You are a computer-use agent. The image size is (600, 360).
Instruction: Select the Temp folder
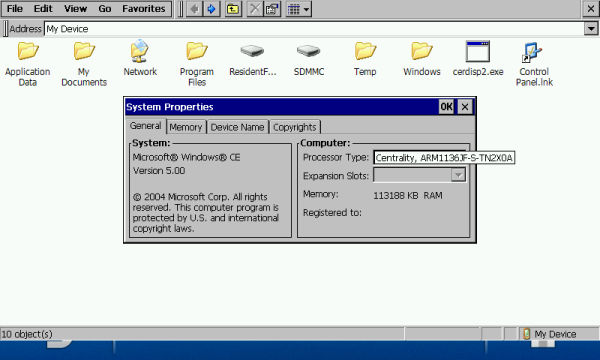pos(365,59)
